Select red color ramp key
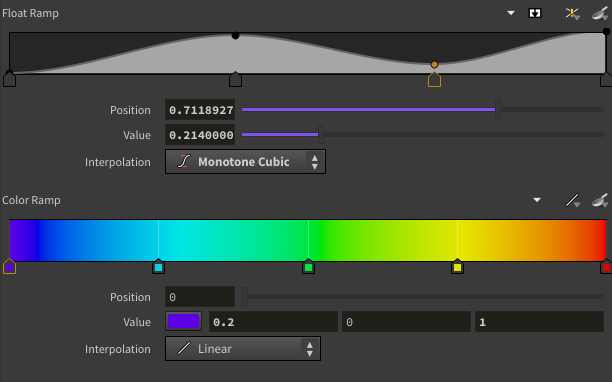This screenshot has width=612, height=382. [x=606, y=267]
